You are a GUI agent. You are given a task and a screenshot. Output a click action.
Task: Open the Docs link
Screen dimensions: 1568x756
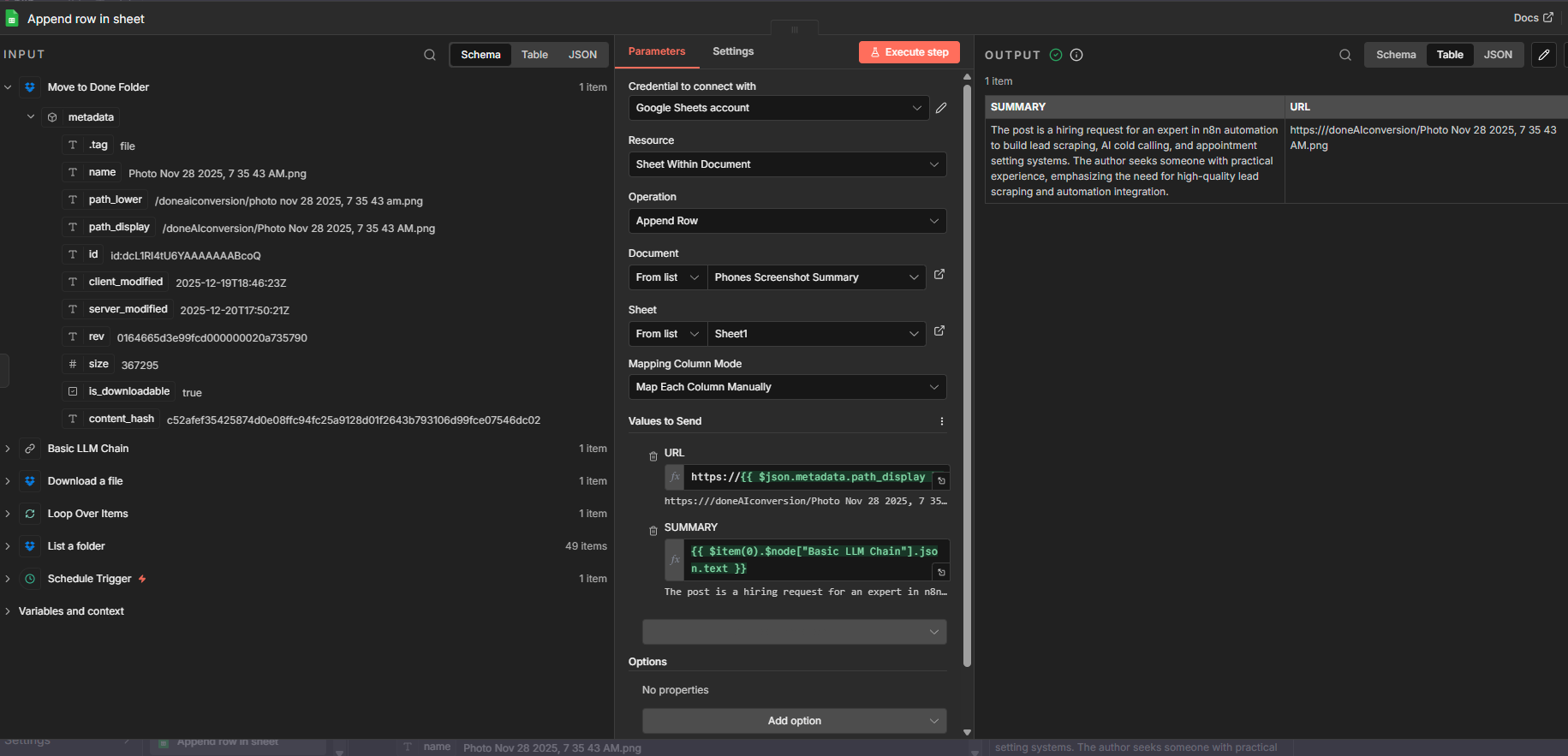tap(1532, 18)
